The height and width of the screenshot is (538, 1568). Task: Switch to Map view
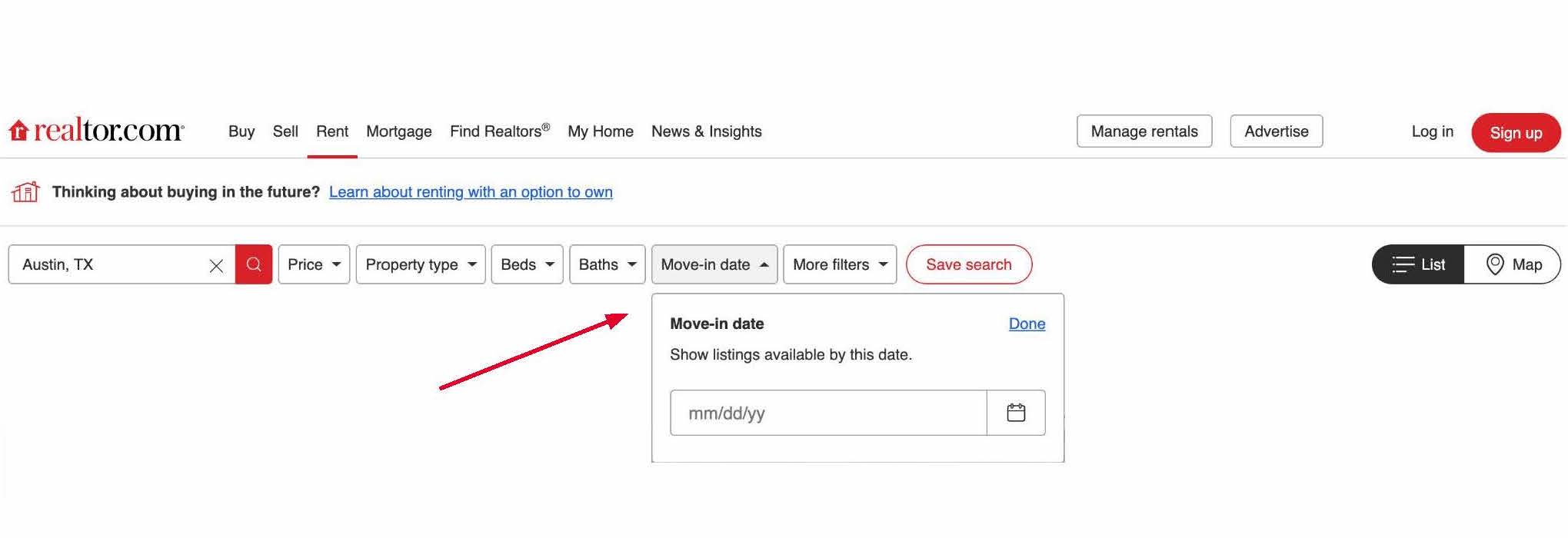tap(1513, 264)
